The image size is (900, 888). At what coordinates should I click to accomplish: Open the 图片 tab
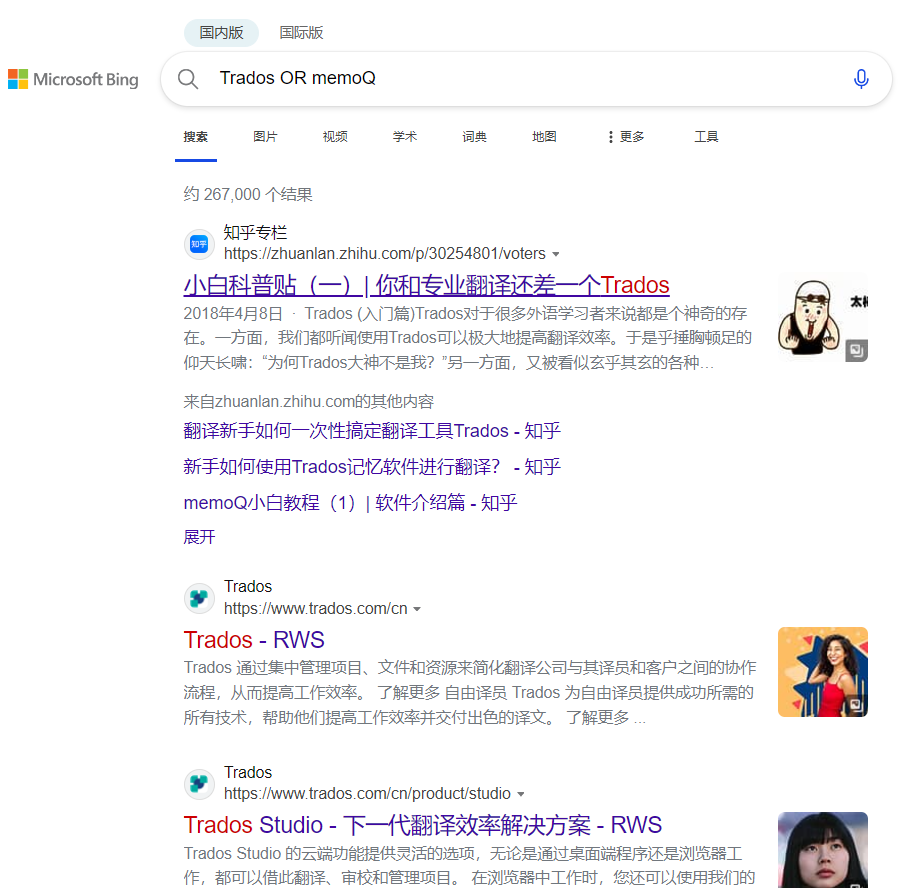click(265, 137)
